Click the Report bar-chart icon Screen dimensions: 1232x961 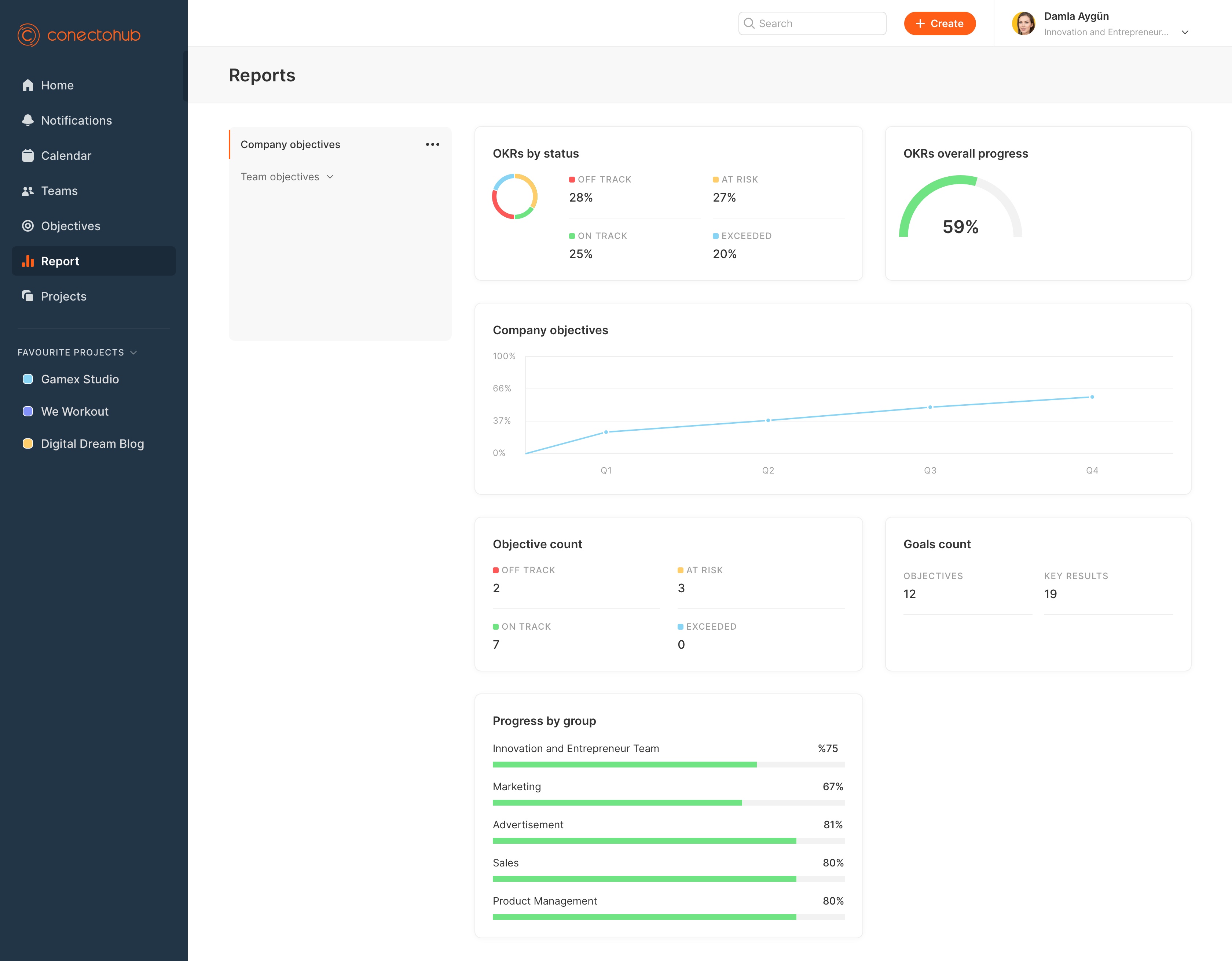(27, 261)
